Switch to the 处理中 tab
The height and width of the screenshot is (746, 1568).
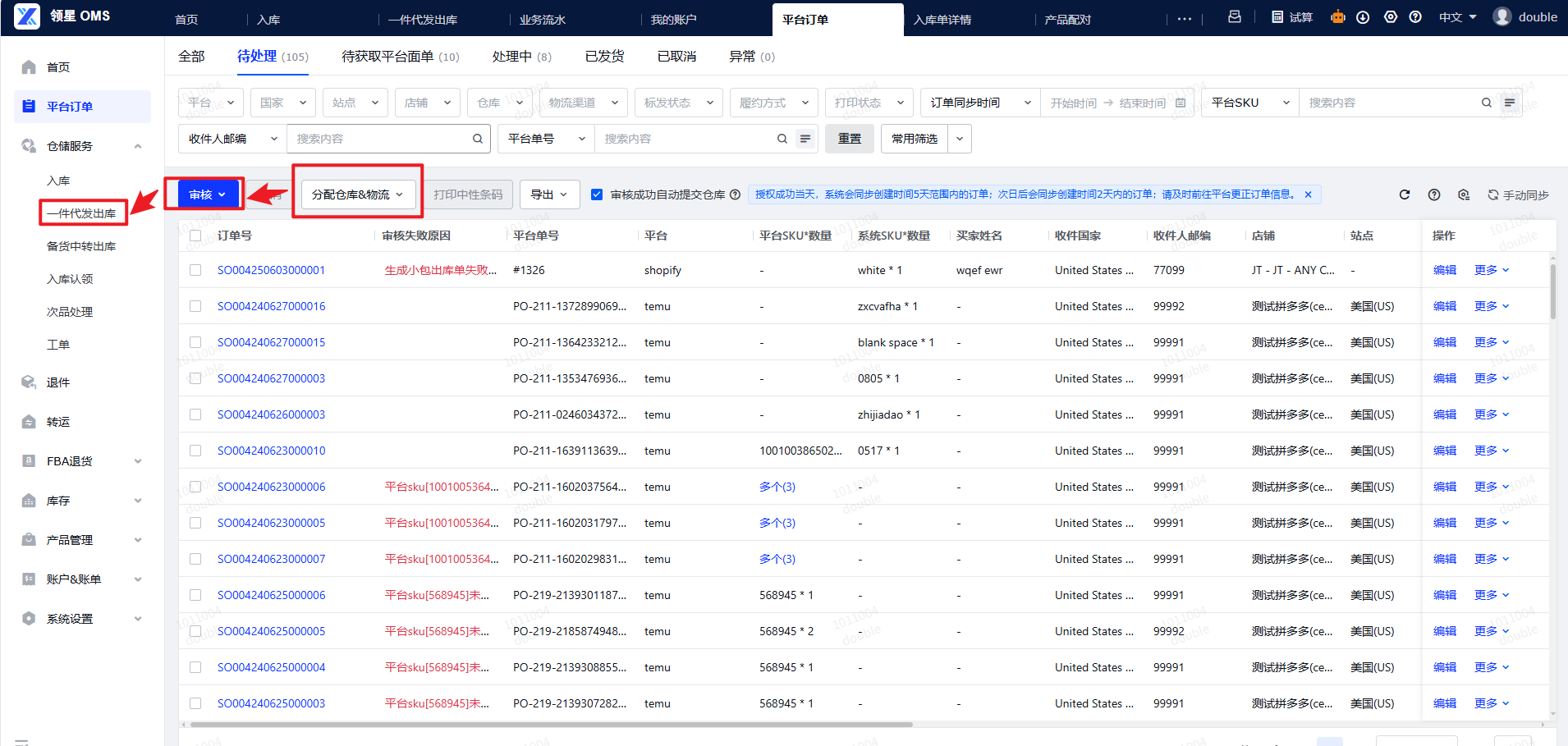pos(521,57)
